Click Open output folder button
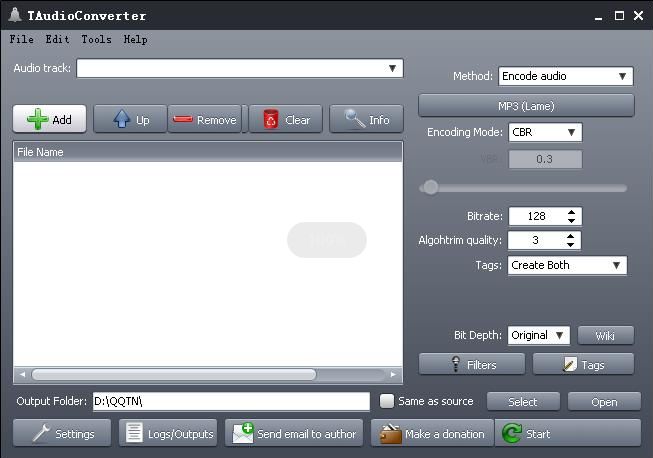The height and width of the screenshot is (458, 653). coord(604,401)
